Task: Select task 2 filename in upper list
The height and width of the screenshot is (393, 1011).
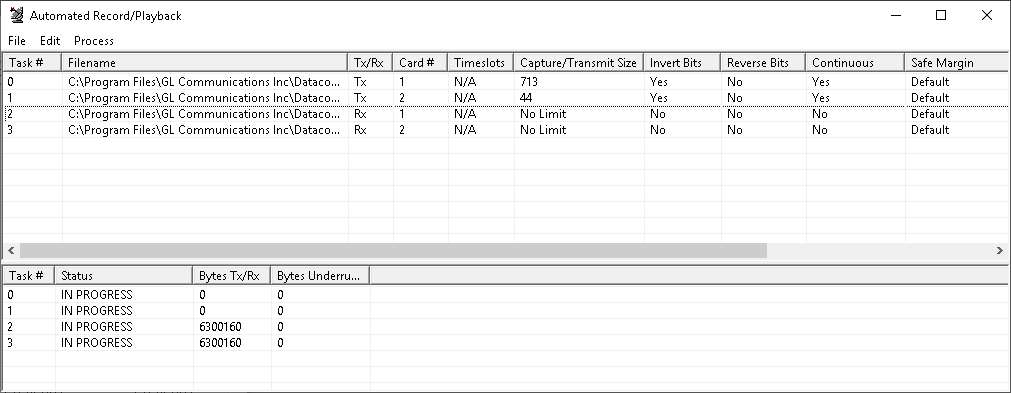Action: tap(204, 114)
